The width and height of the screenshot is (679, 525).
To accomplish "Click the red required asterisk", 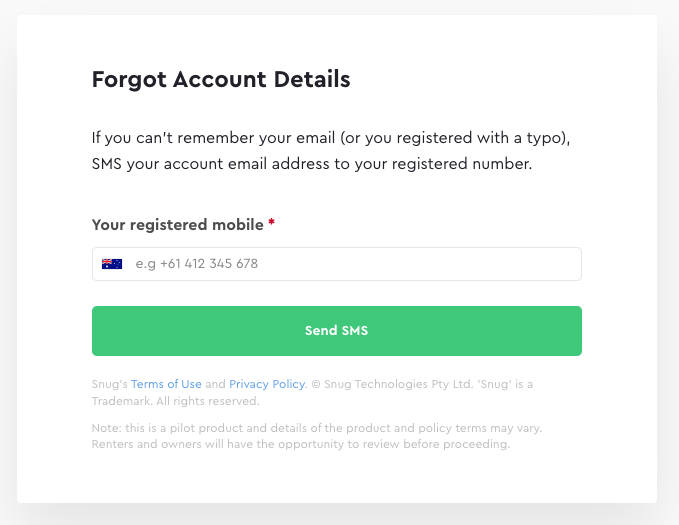I will click(x=271, y=225).
